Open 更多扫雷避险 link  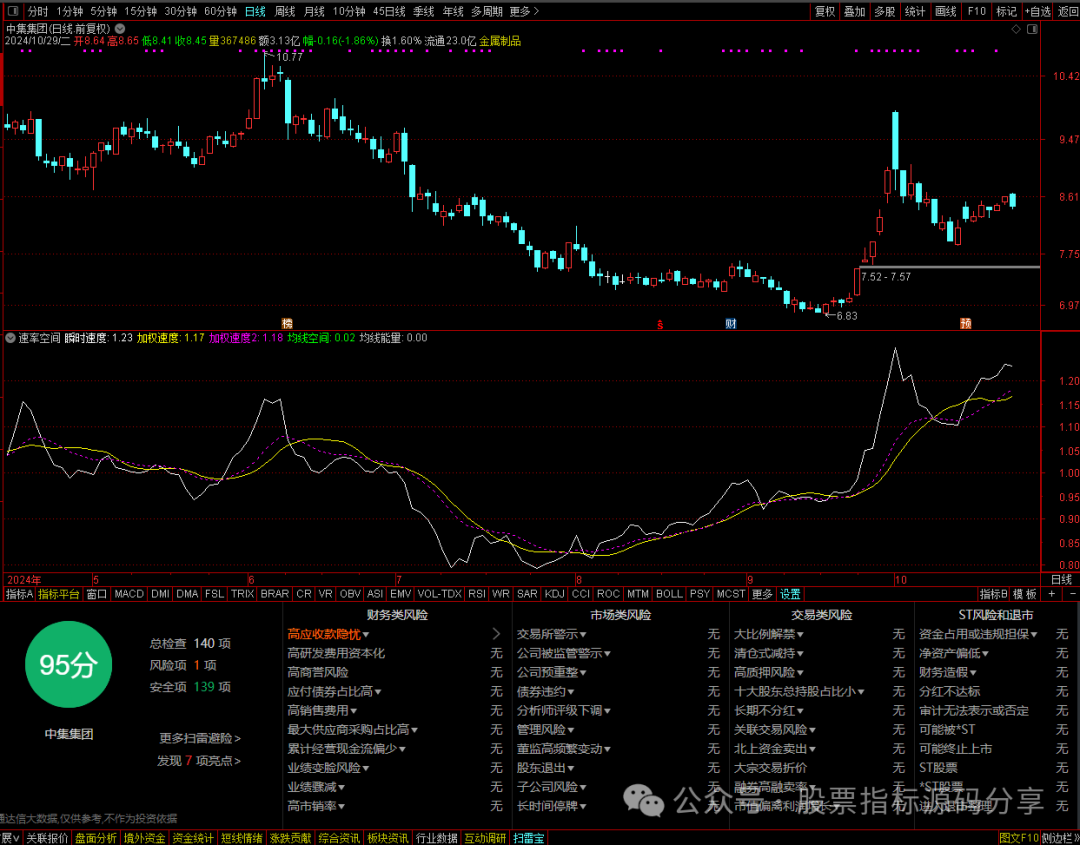[x=200, y=738]
